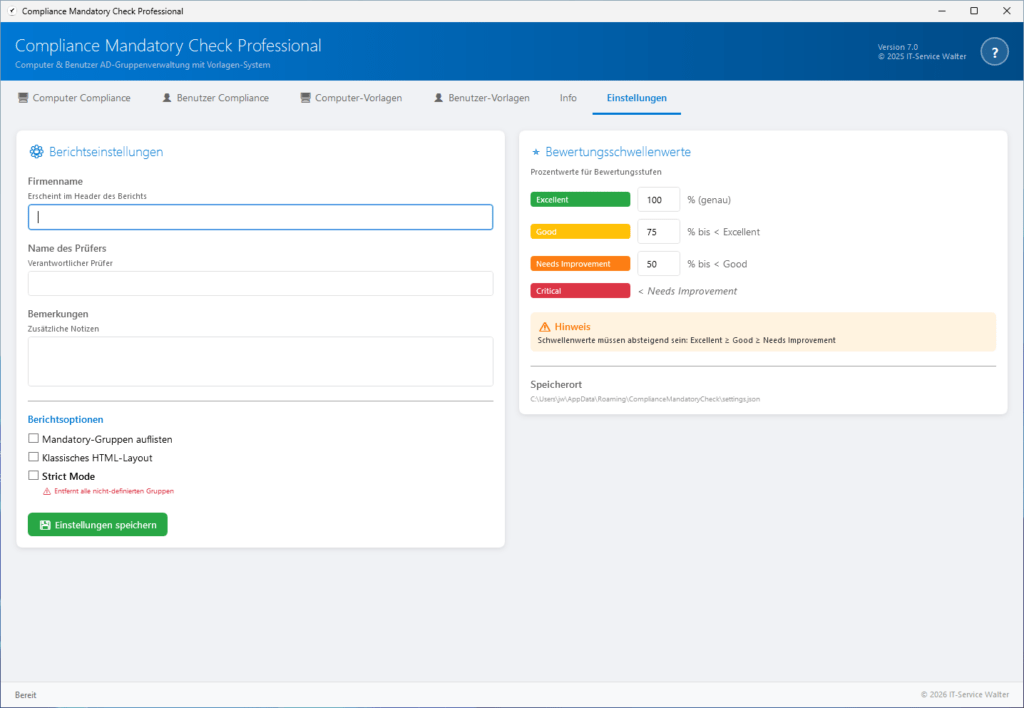The width and height of the screenshot is (1024, 708).
Task: Click the warning icon in the Hinweis box
Action: click(545, 326)
